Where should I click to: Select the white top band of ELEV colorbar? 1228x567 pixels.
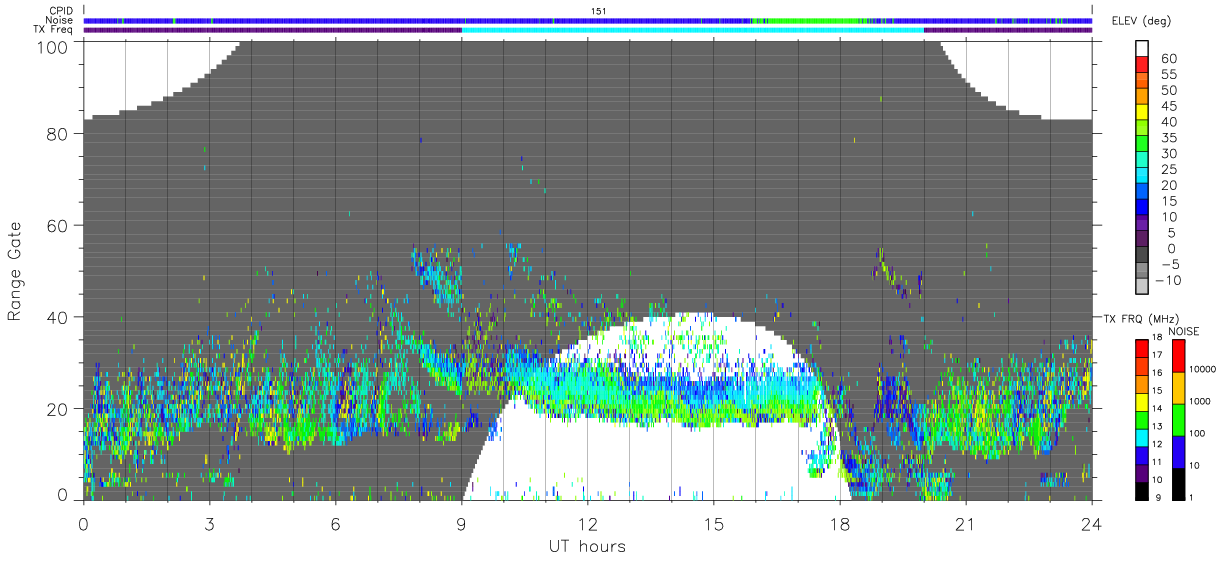coord(1142,50)
